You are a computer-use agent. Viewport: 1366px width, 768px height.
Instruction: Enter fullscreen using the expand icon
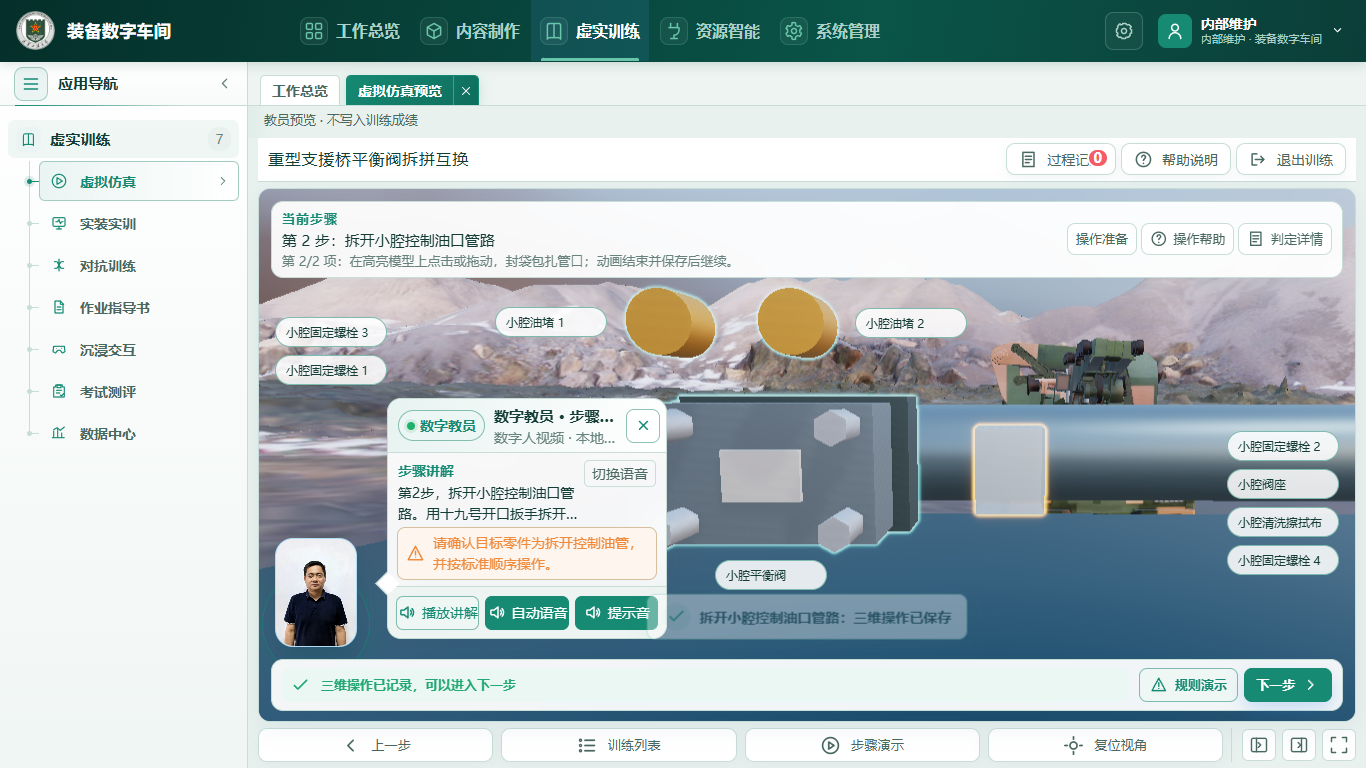1338,745
